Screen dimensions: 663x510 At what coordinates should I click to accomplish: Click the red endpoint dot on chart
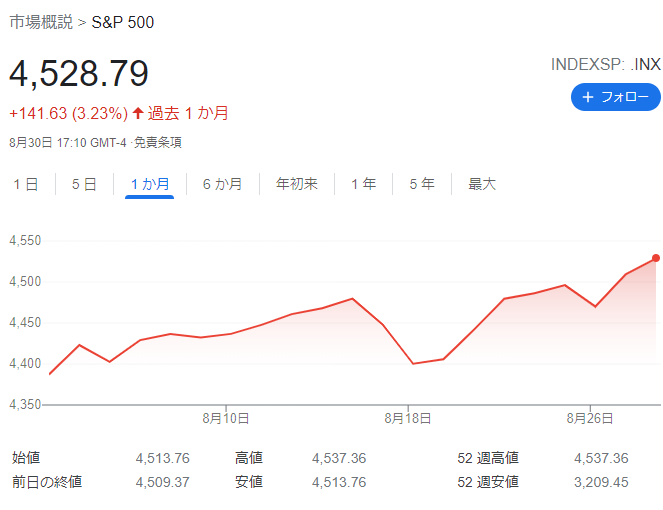[x=656, y=258]
